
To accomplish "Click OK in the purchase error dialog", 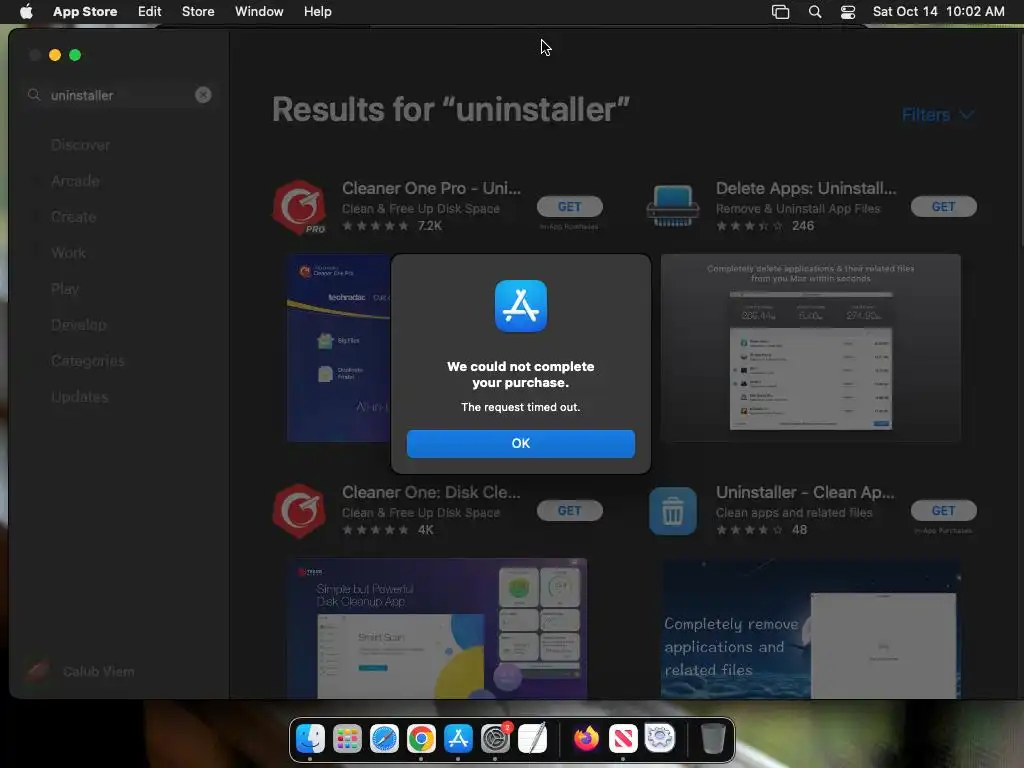I will [x=520, y=443].
